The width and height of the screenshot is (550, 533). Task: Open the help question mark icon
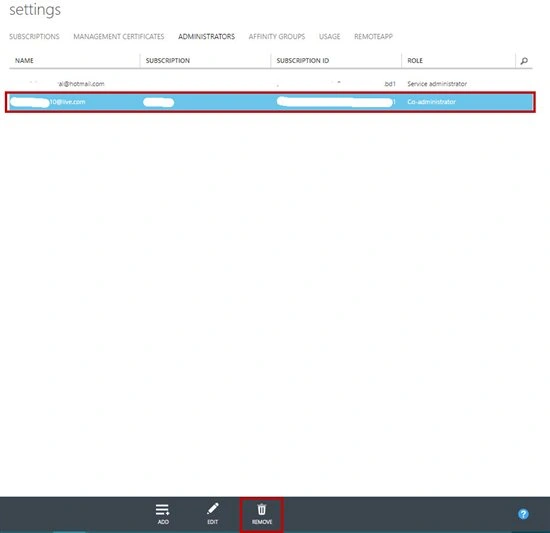[x=523, y=514]
